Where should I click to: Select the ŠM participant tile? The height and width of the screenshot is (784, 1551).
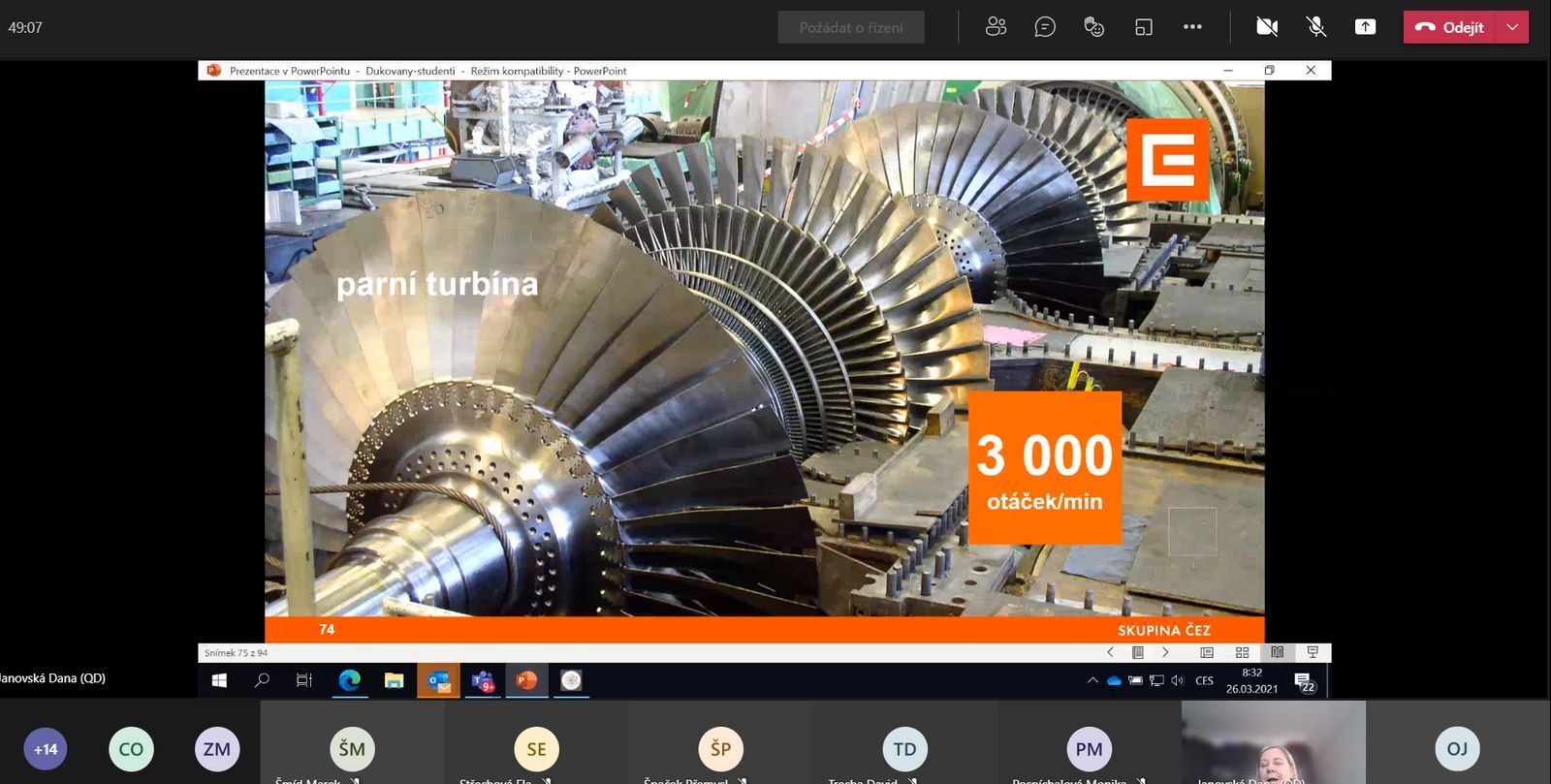pos(352,749)
